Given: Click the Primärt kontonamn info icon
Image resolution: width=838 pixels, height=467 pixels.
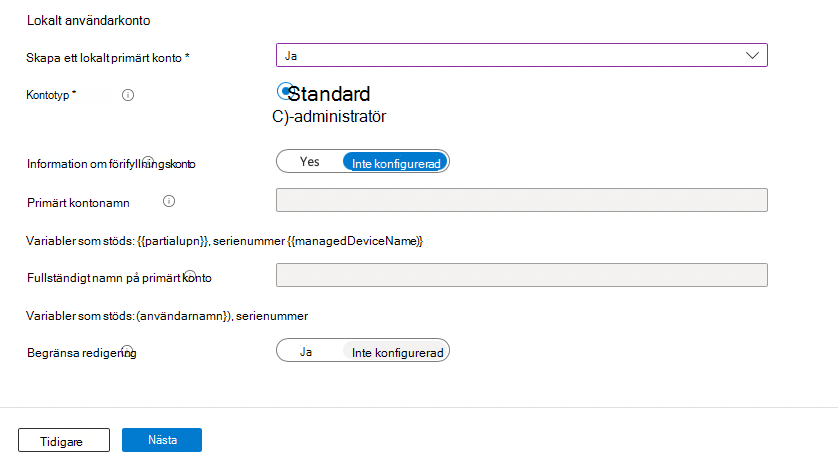Looking at the screenshot, I should coord(169,201).
